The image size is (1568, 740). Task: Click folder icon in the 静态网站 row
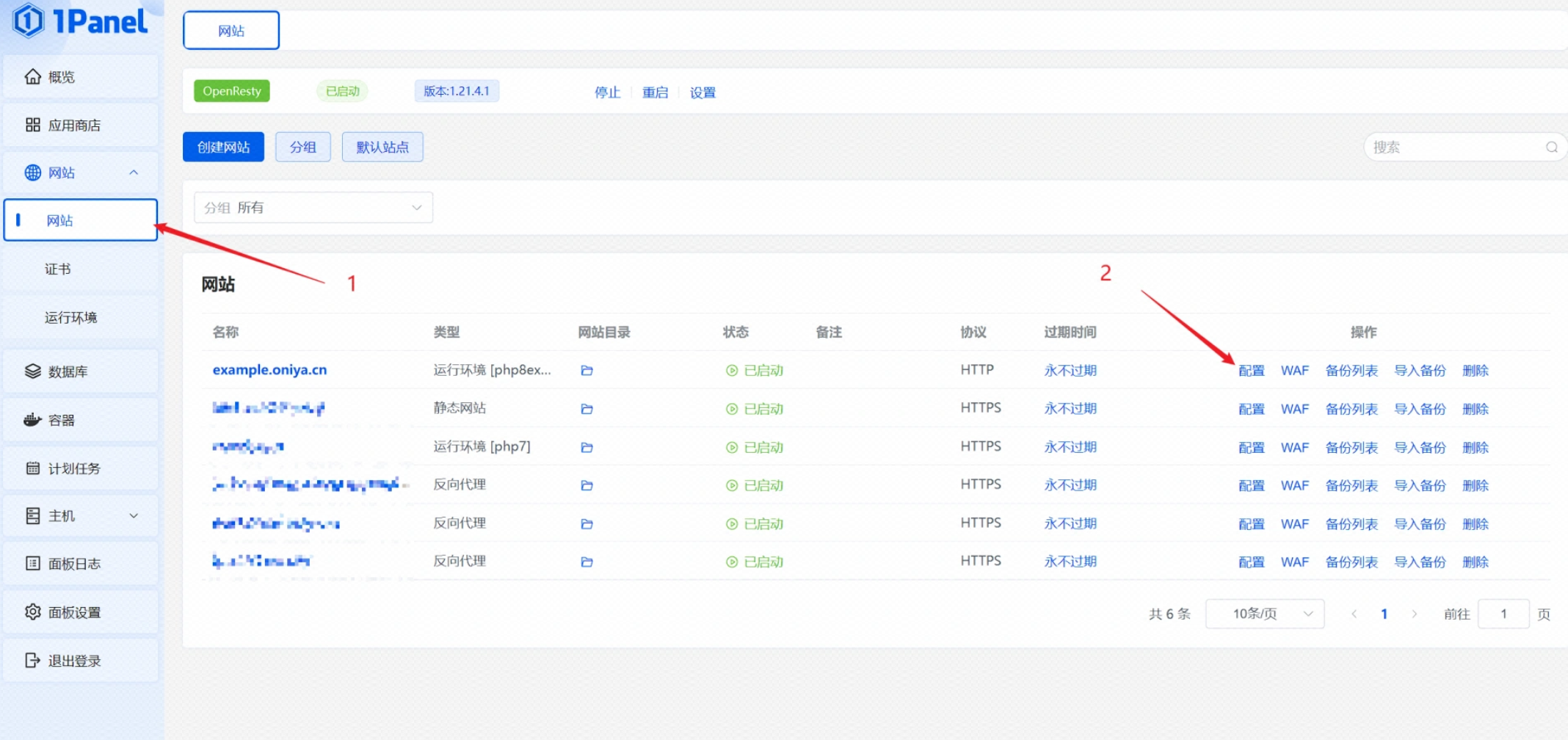pyautogui.click(x=587, y=409)
